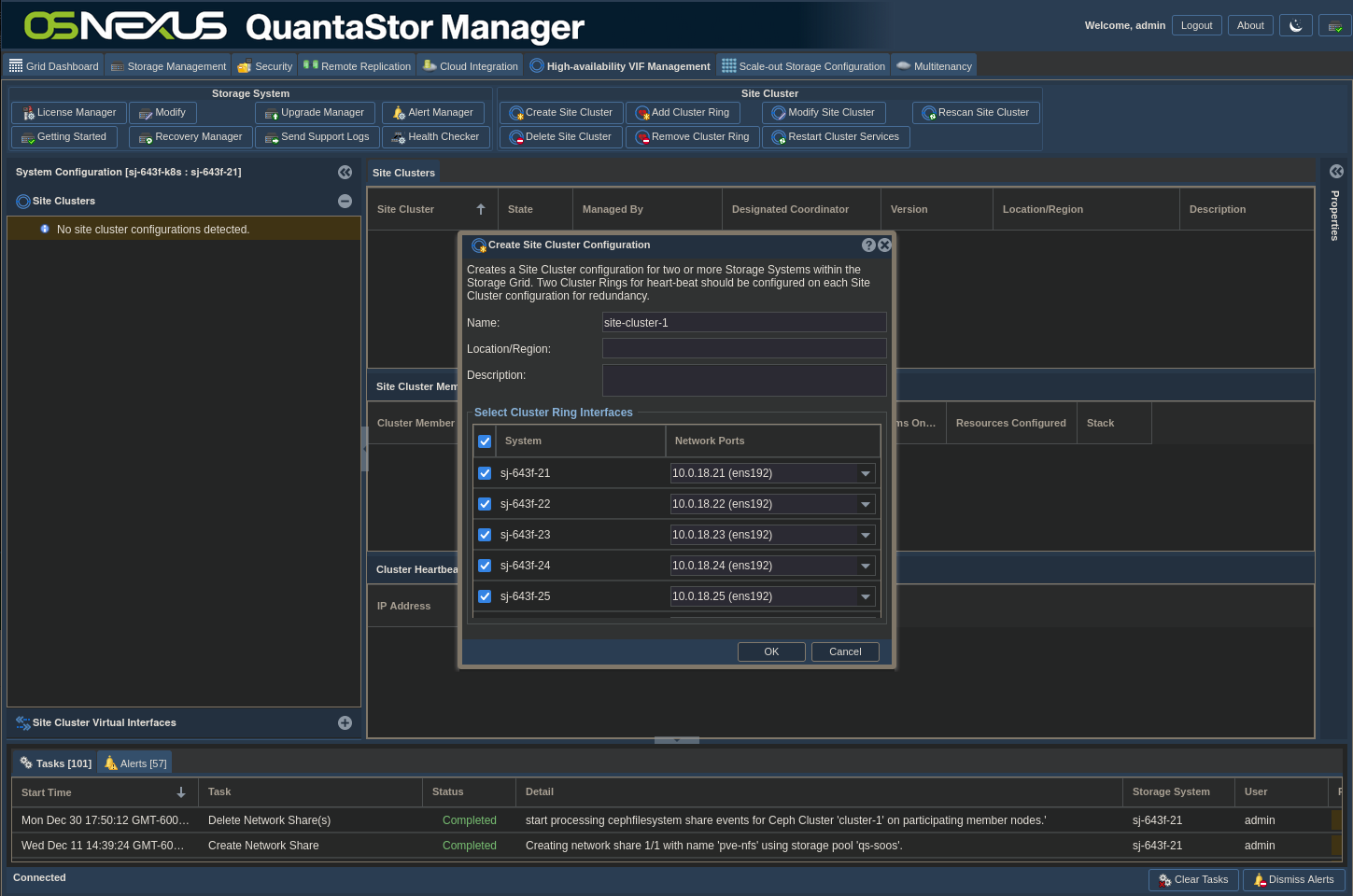Screen dimensions: 1353x896
Task: Open the License Manager tool
Action: [68, 113]
